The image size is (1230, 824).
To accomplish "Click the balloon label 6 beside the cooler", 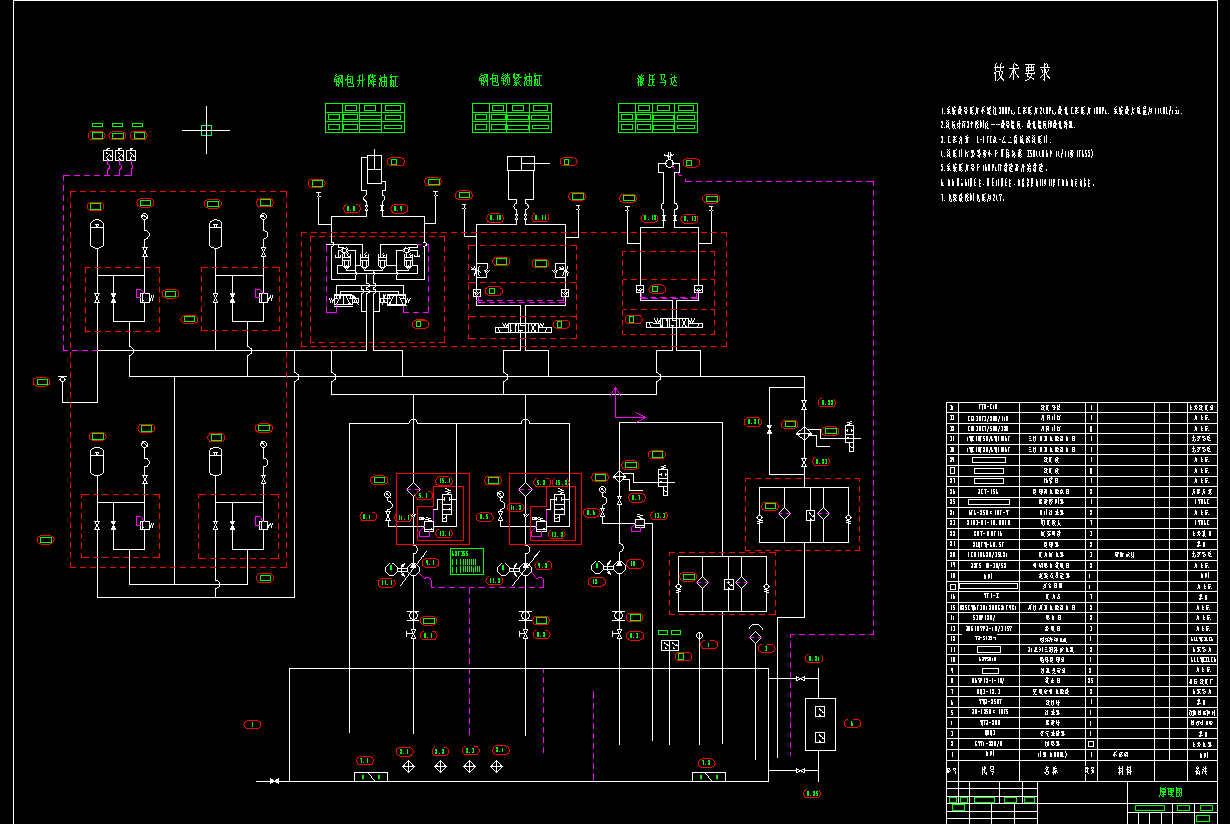I will point(852,723).
